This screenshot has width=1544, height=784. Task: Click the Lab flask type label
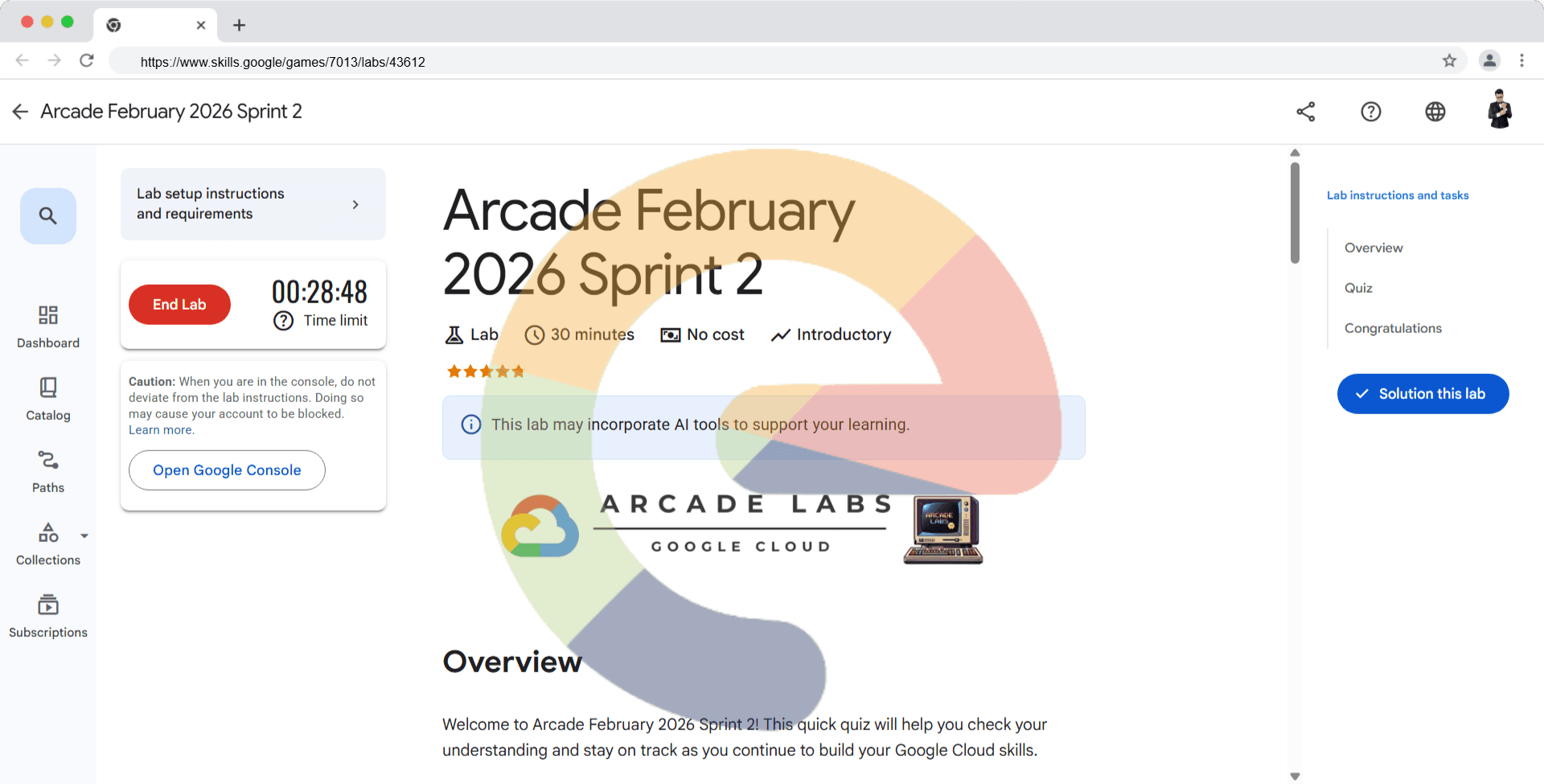471,335
